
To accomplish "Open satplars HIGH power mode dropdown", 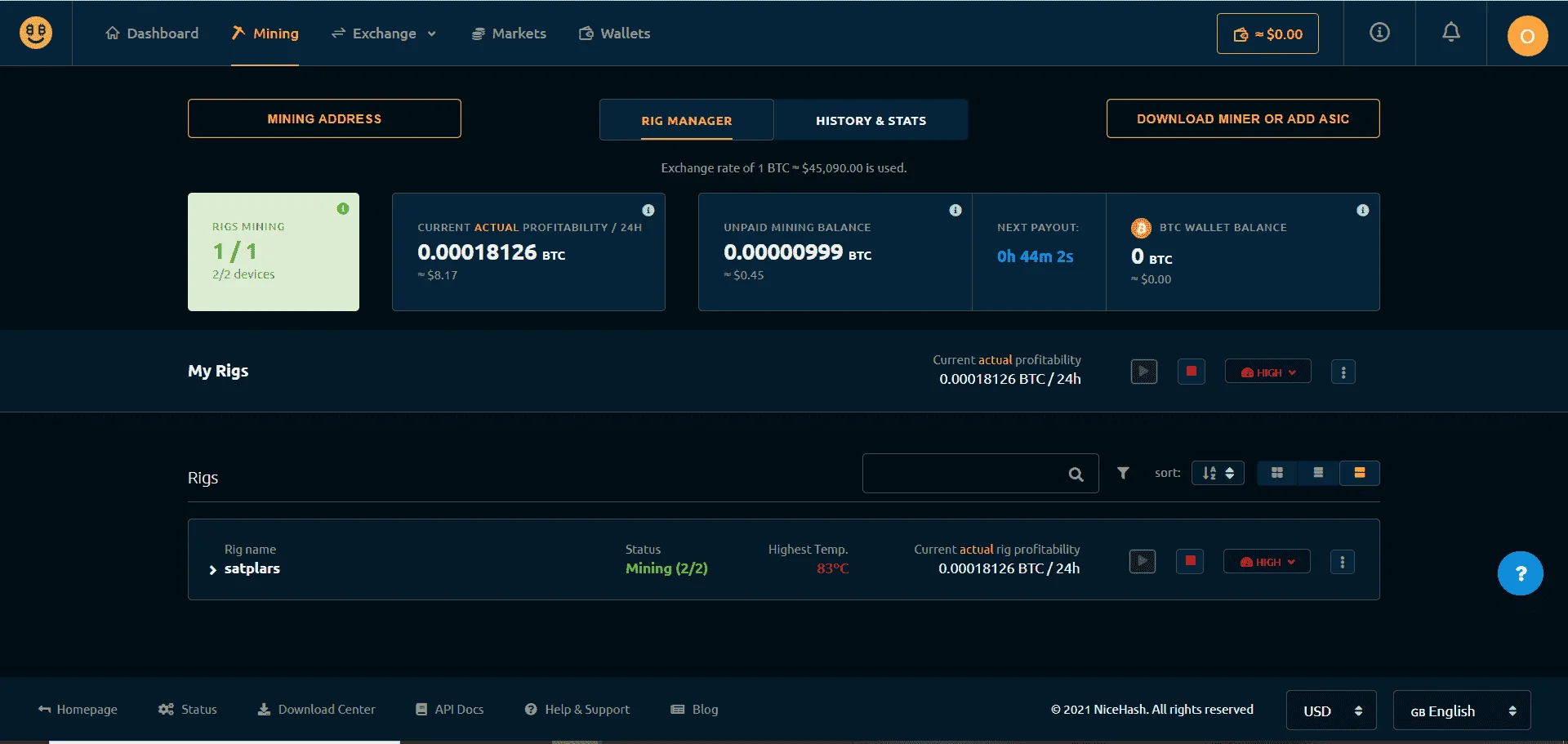I will pyautogui.click(x=1267, y=561).
